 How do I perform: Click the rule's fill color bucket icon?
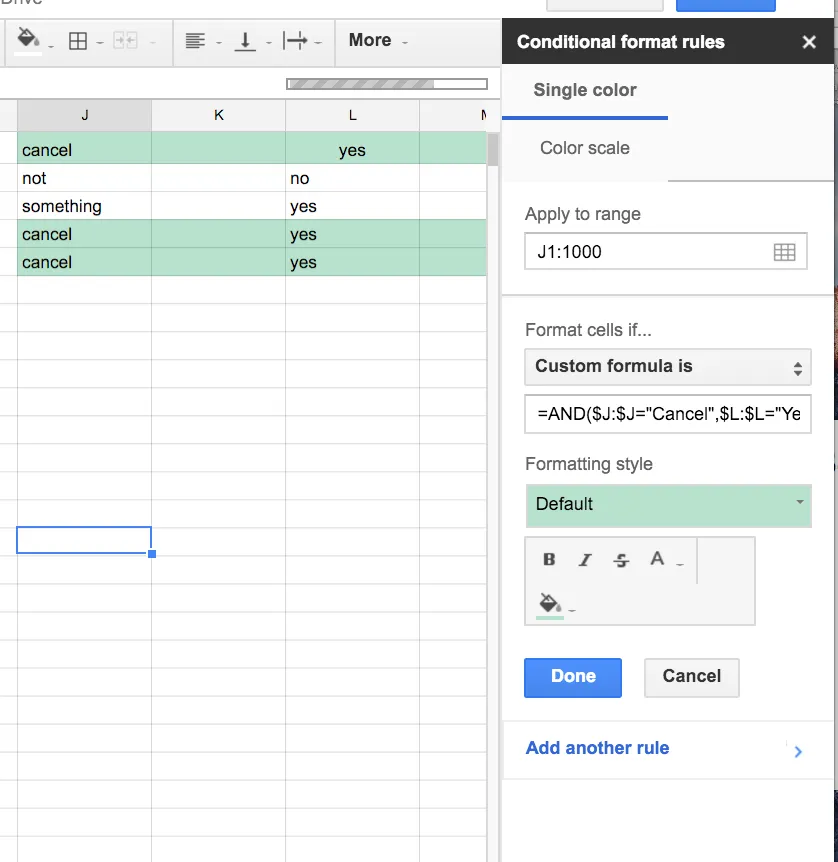click(549, 603)
